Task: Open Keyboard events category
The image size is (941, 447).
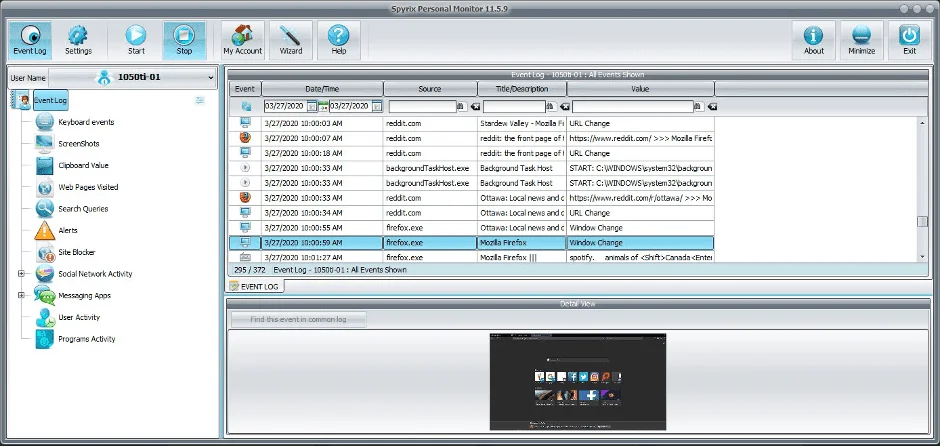Action: 86,122
